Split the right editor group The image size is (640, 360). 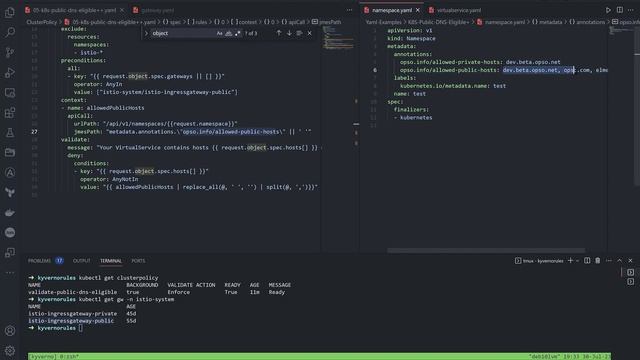point(620,10)
